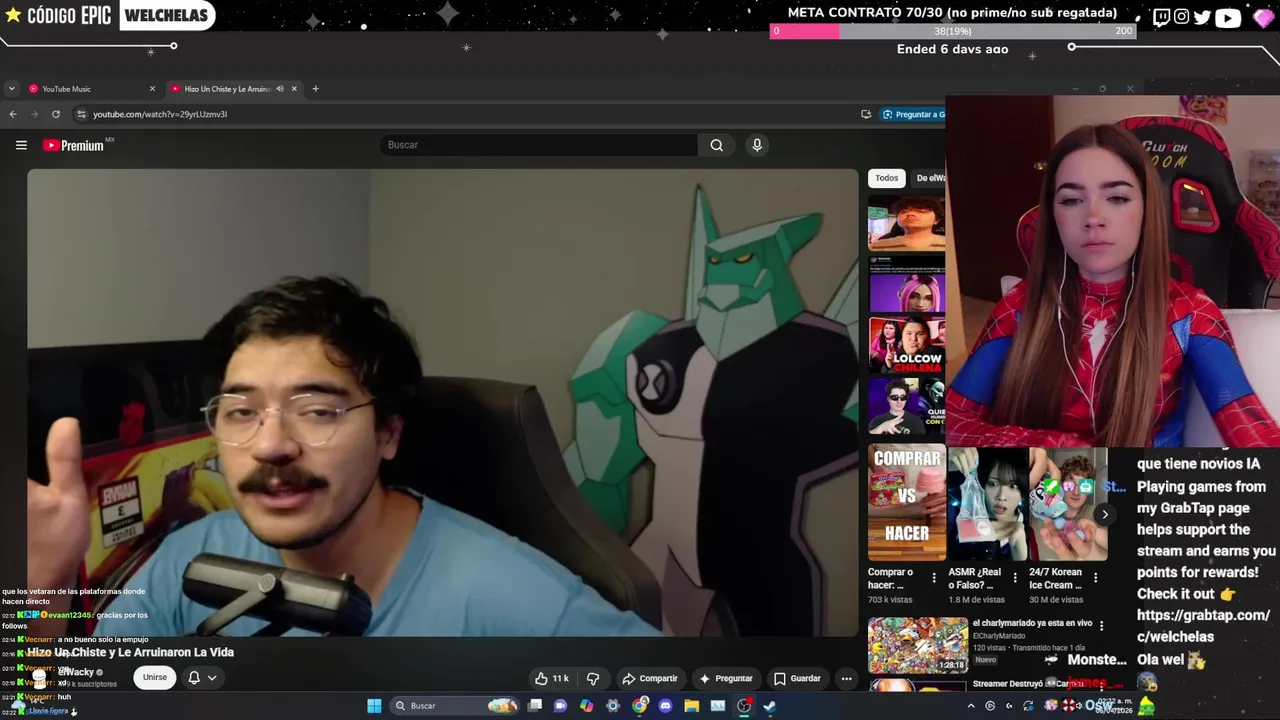Go back with the browser back arrow

tap(13, 114)
